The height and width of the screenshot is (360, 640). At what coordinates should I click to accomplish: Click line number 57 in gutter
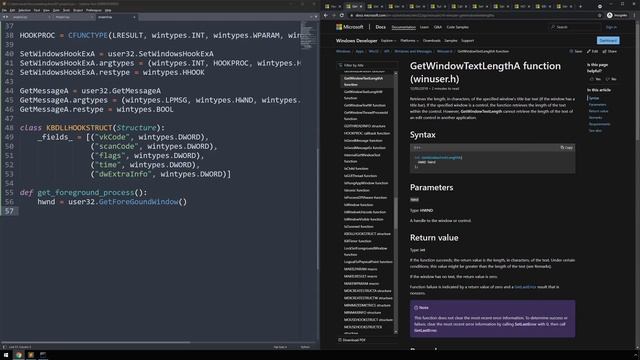coord(9,211)
